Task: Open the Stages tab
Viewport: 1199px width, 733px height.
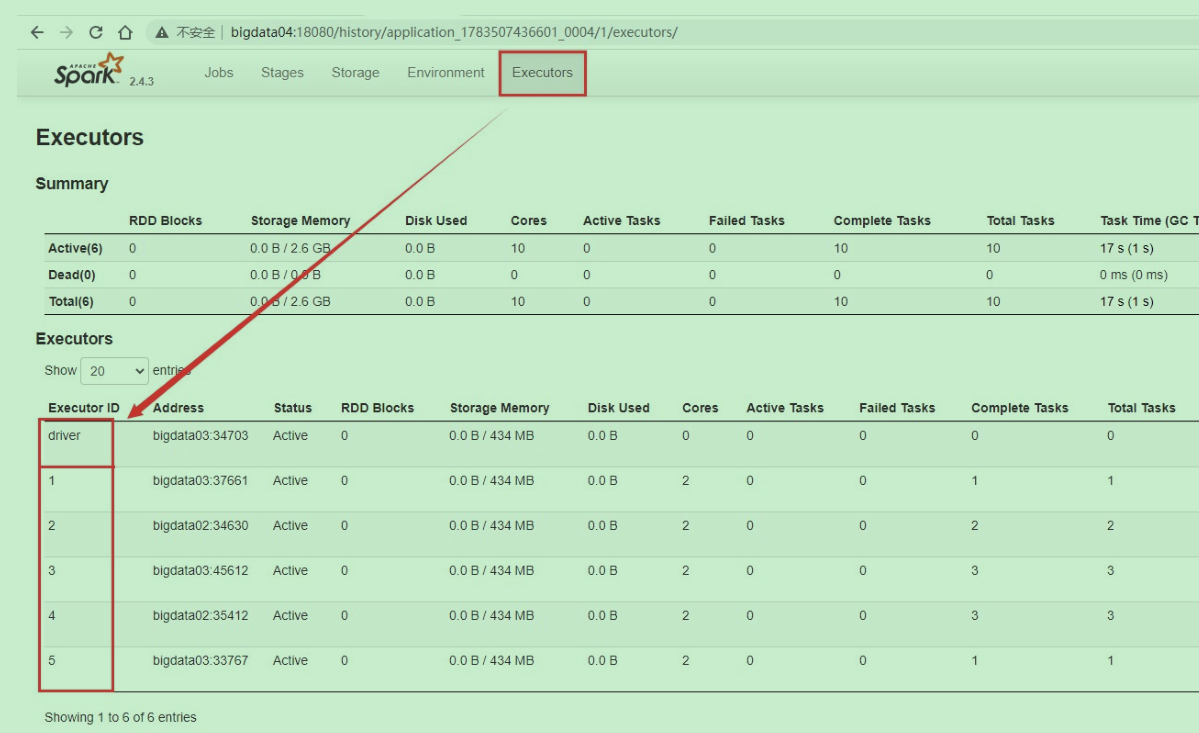Action: point(282,73)
